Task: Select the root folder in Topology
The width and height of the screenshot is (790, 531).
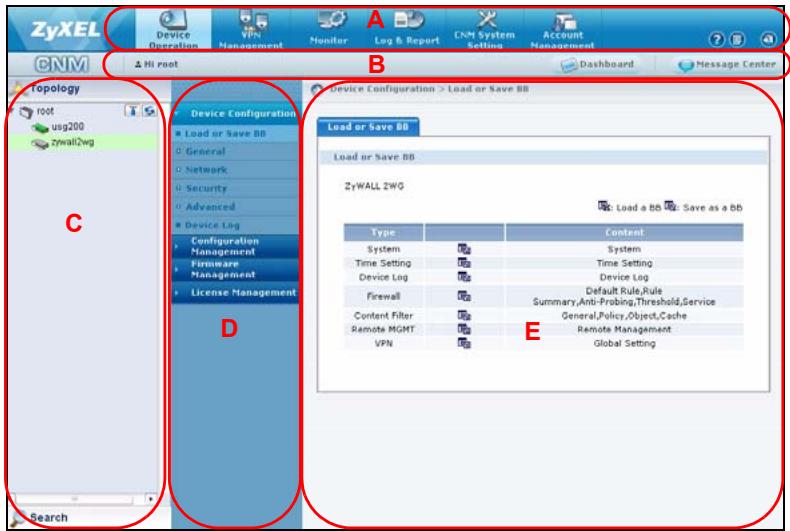Action: tap(45, 111)
